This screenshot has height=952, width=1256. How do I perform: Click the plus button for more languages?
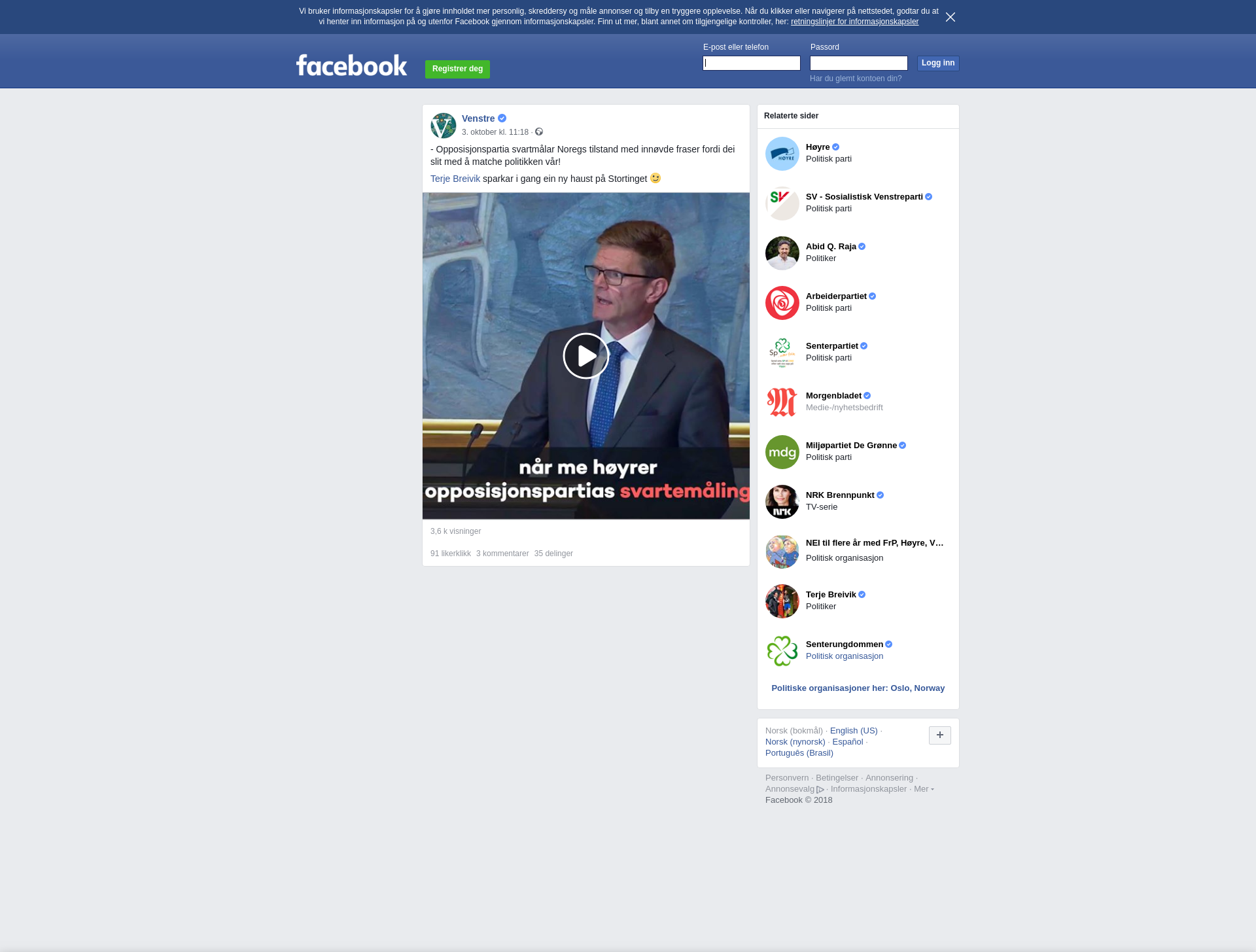[x=940, y=735]
